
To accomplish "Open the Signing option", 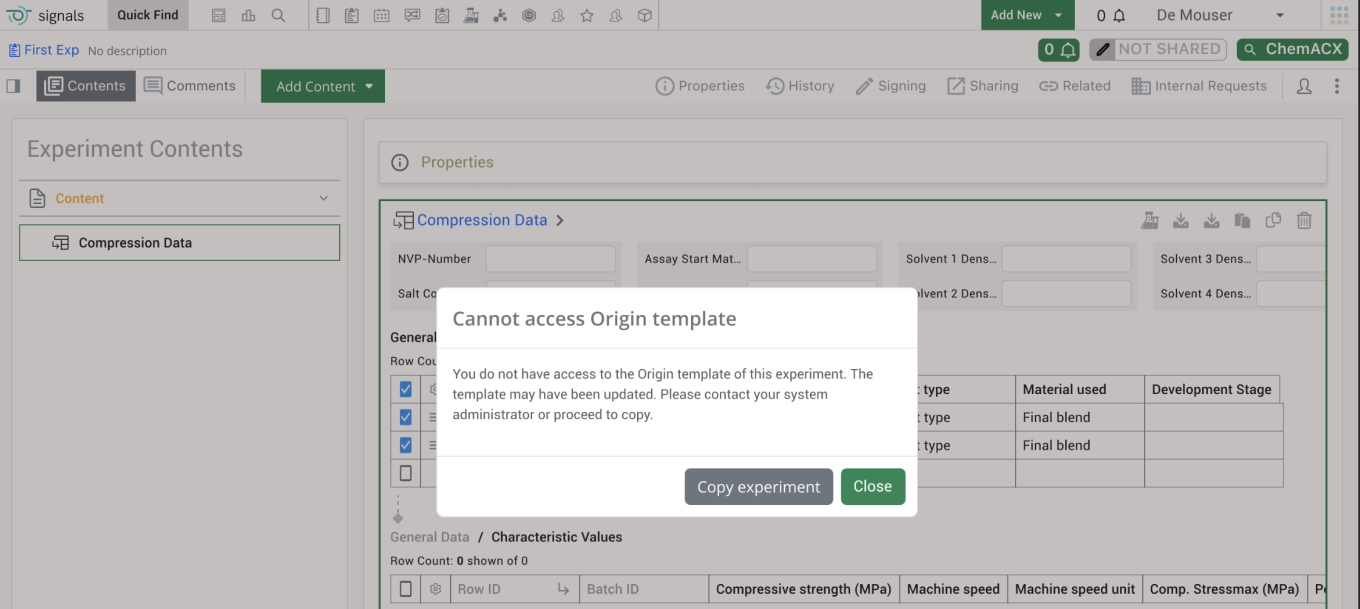I will pos(891,86).
